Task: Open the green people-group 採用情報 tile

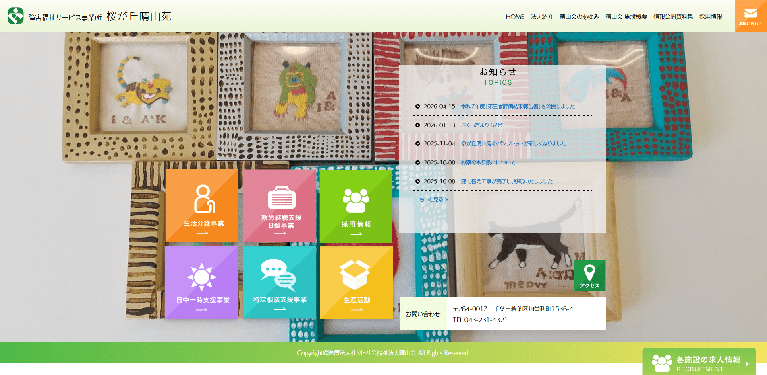Action: [356, 206]
